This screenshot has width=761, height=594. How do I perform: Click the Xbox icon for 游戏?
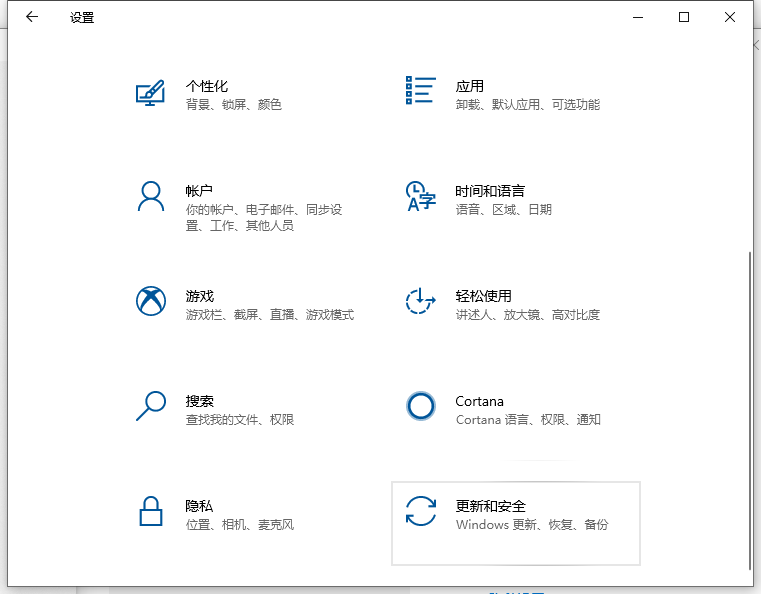click(x=150, y=301)
